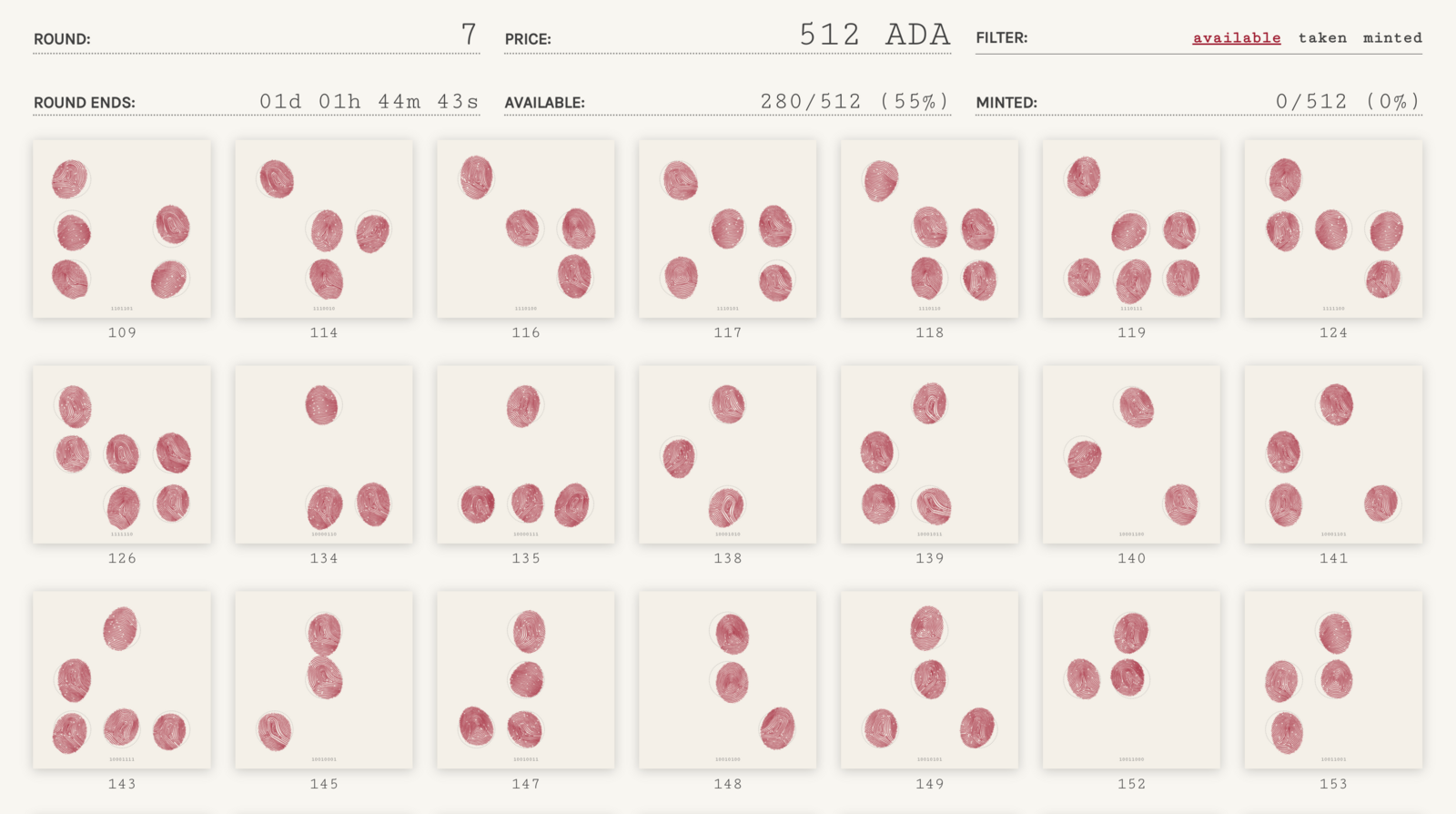Open fingerprint artwork 152
Image resolution: width=1456 pixels, height=814 pixels.
pyautogui.click(x=1131, y=679)
